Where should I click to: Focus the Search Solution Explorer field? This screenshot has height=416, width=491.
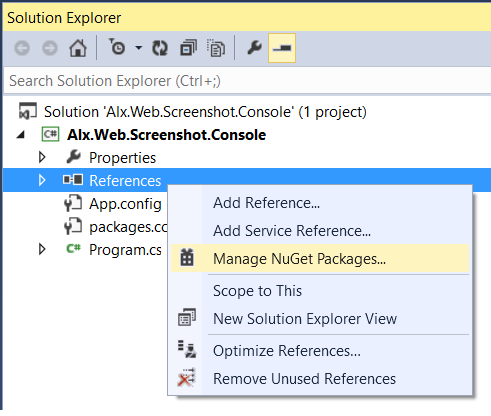[x=247, y=81]
